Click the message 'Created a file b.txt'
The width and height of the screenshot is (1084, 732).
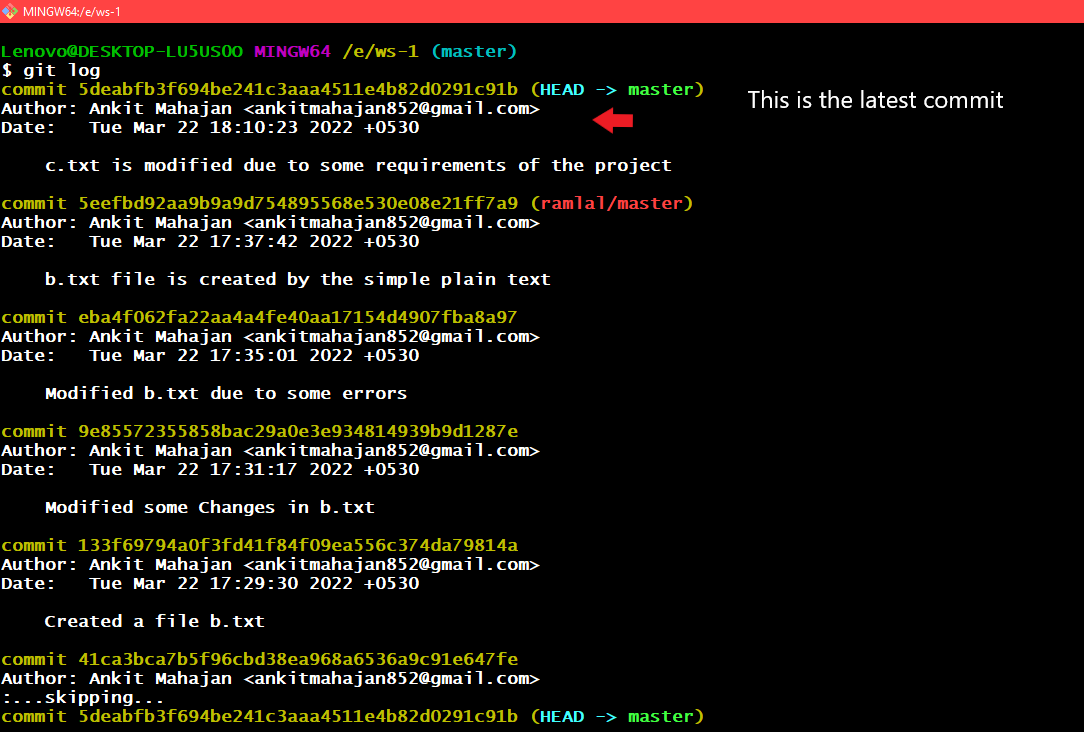point(155,621)
